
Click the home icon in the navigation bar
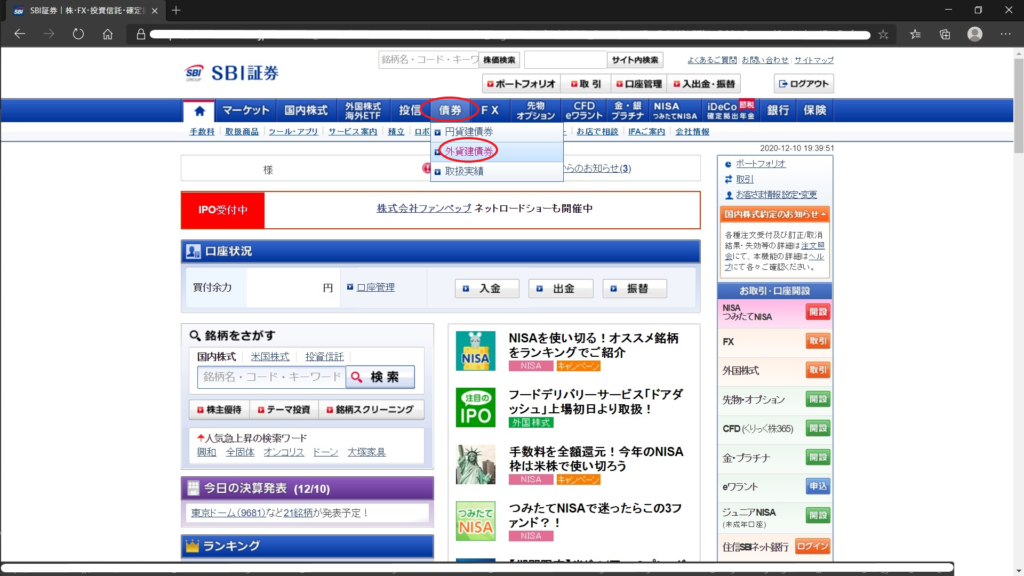[199, 111]
